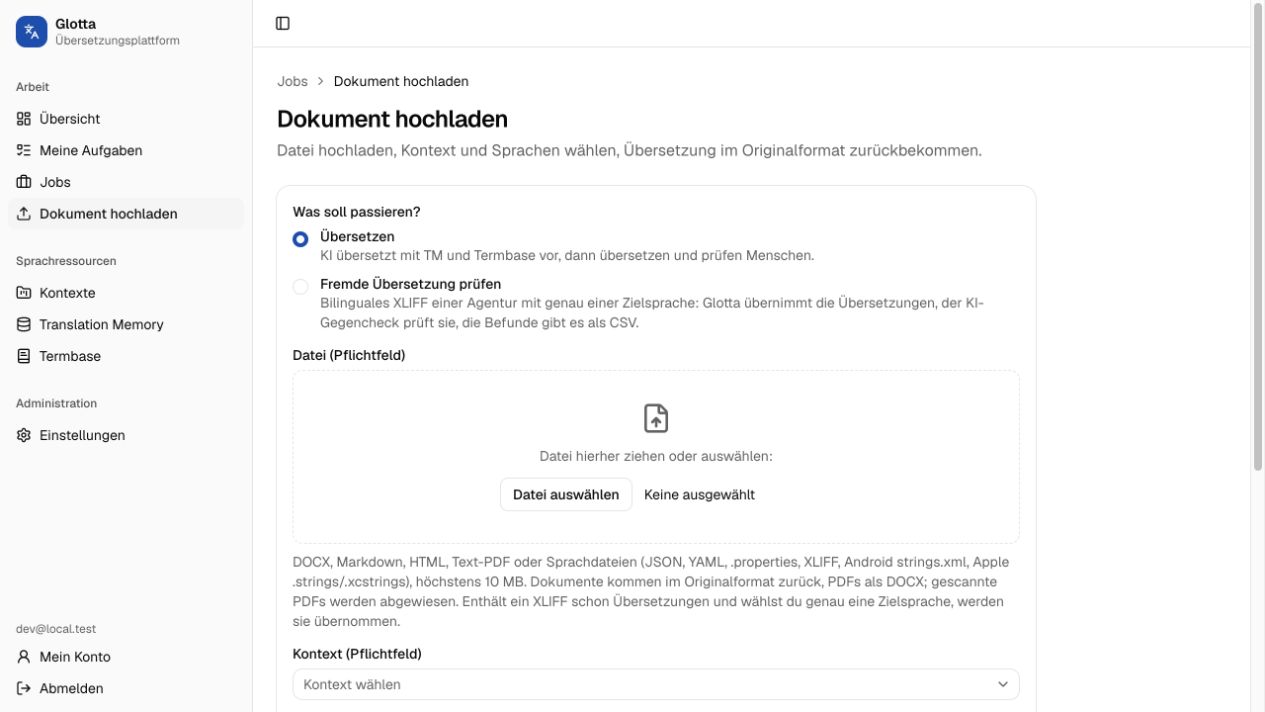Click the chevron arrow of the Kontext dropdown

tap(1003, 684)
